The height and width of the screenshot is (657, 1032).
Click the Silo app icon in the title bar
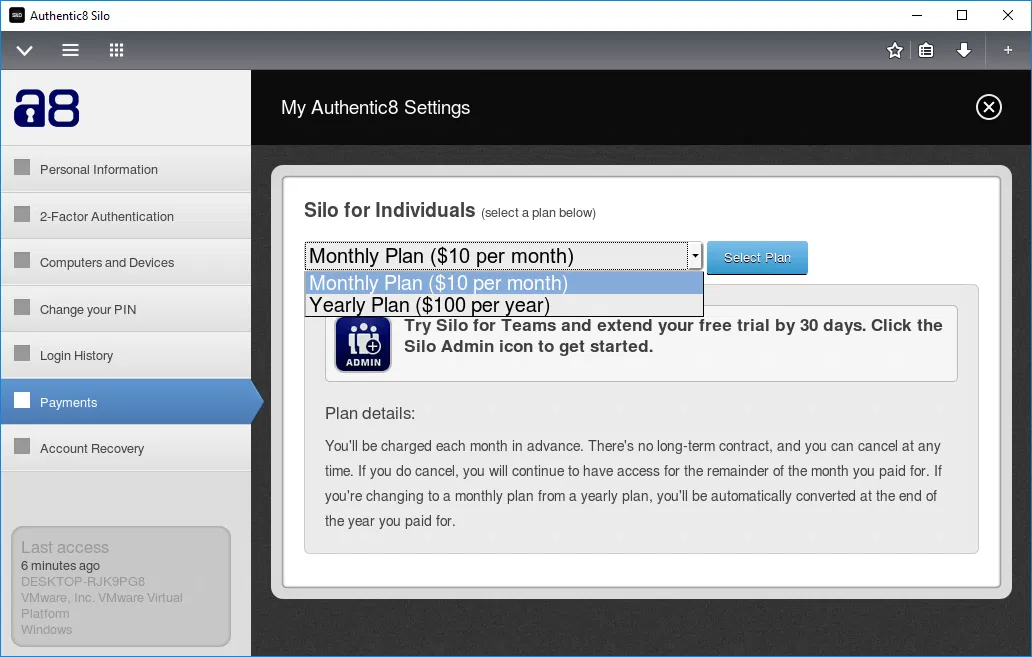point(16,15)
